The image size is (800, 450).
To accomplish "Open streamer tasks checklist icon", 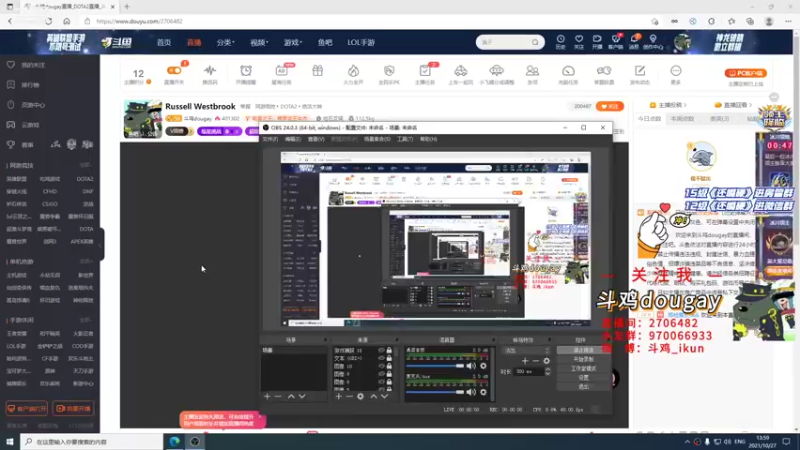I will pyautogui.click(x=424, y=70).
